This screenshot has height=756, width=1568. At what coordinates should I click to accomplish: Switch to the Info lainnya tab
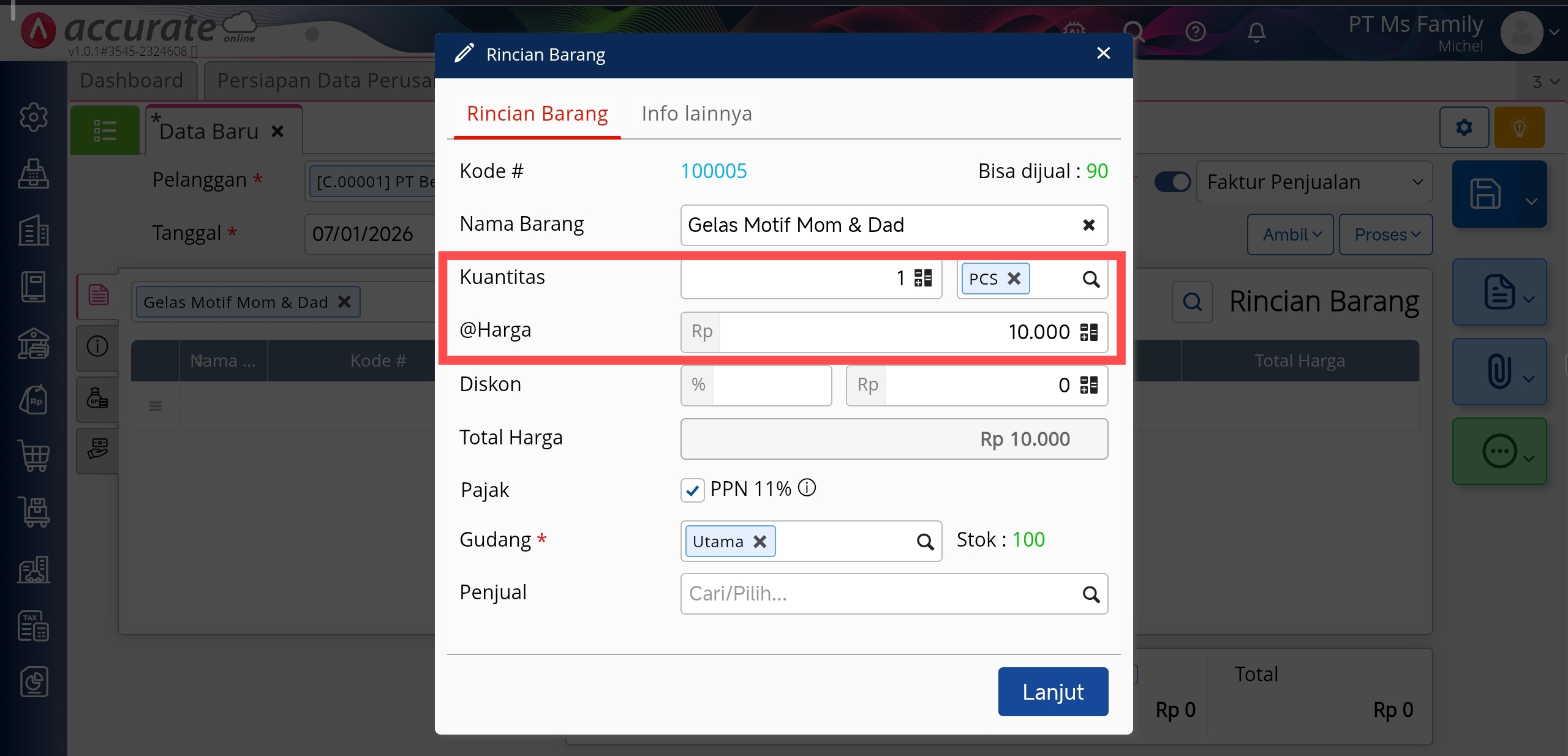696,114
